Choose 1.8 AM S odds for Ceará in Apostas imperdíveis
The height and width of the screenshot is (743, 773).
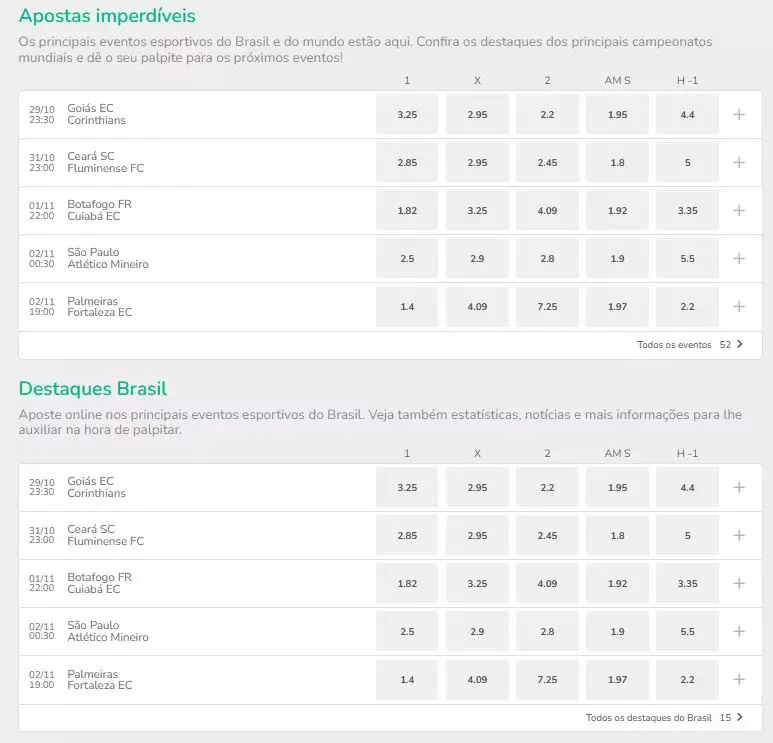click(617, 162)
